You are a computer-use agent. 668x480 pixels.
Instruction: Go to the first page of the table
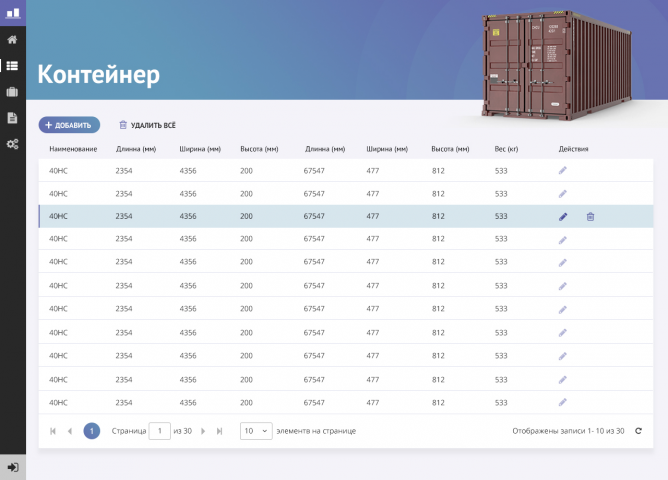pyautogui.click(x=53, y=431)
